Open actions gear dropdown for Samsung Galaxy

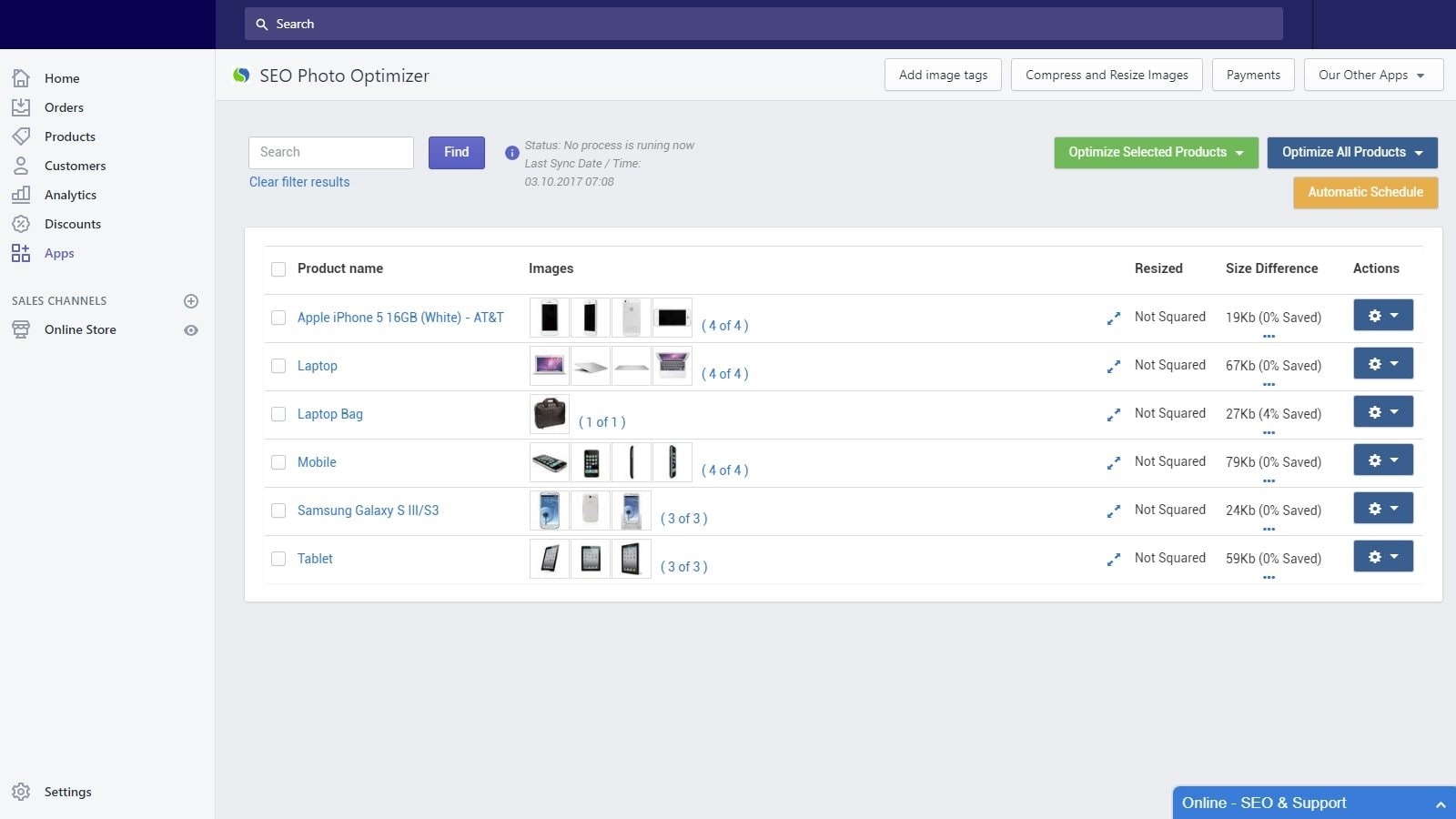point(1383,509)
